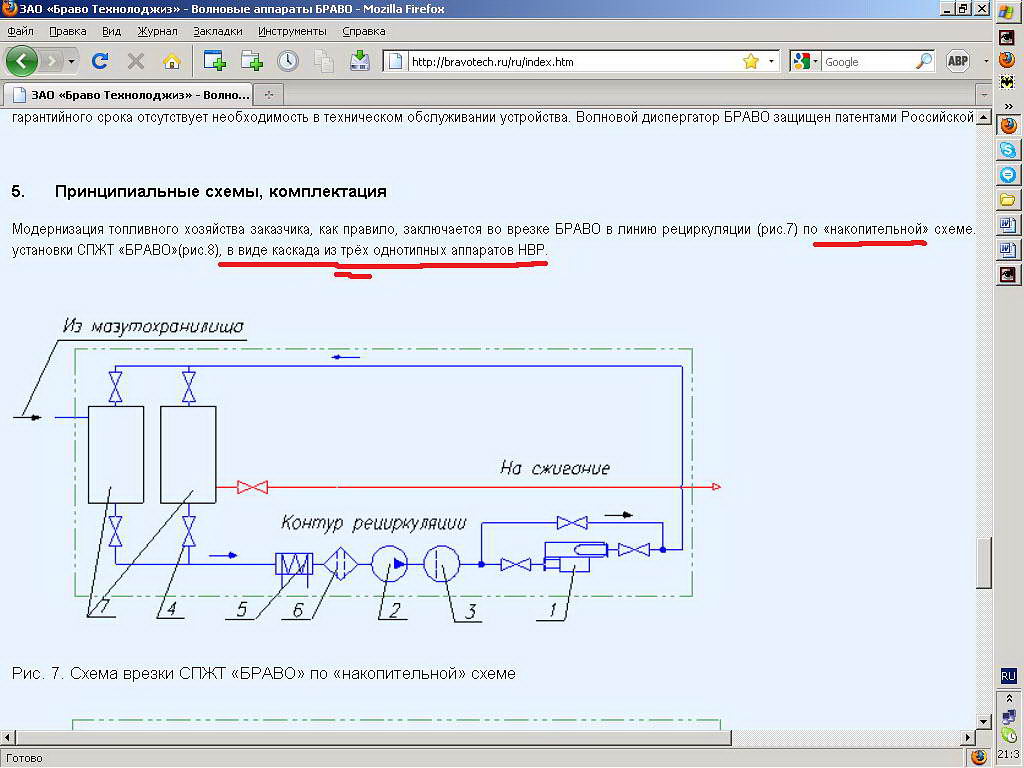The width and height of the screenshot is (1024, 768).
Task: Open the Файл menu
Action: (20, 31)
